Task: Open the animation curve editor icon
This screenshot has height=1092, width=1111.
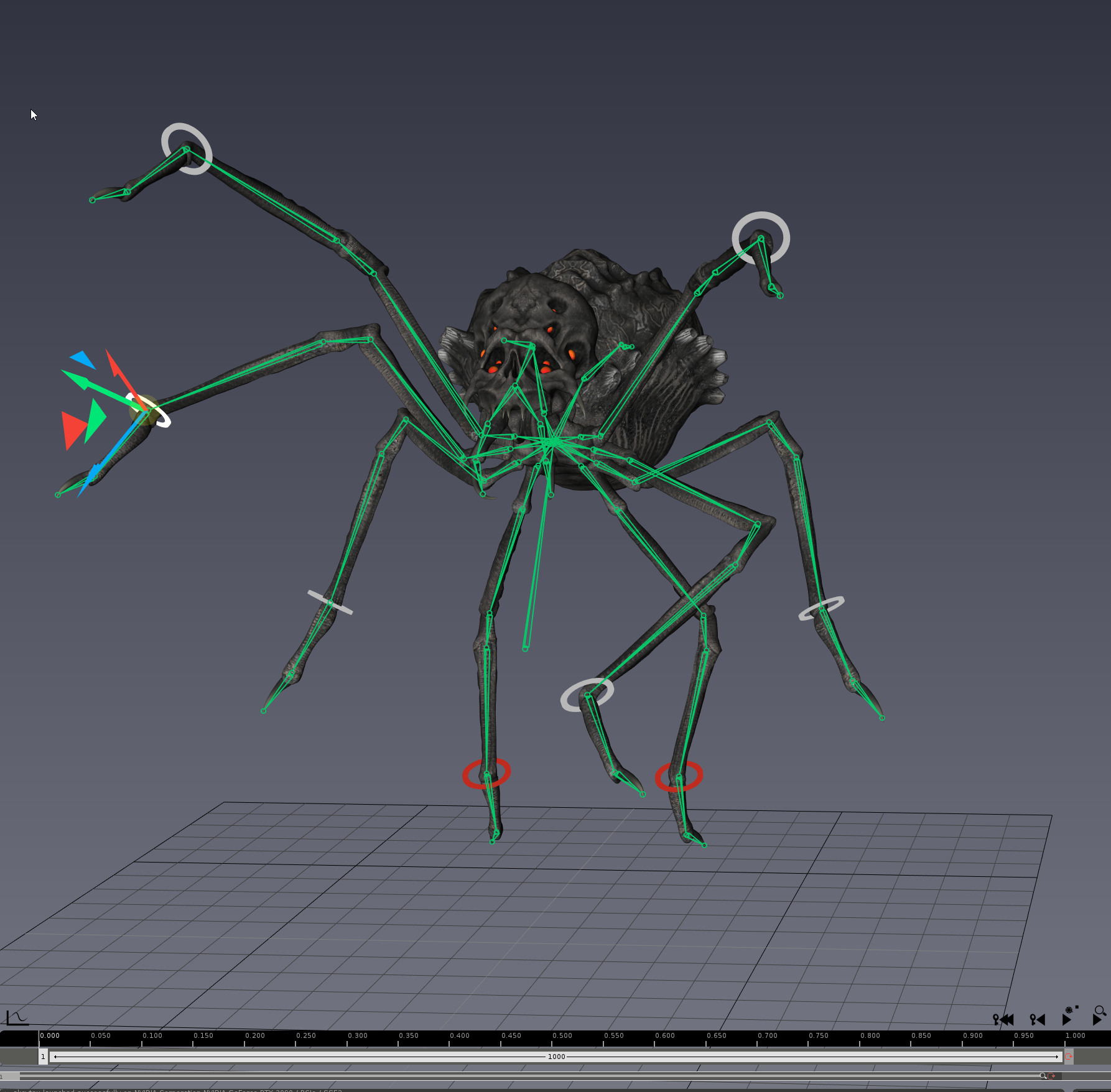Action: [x=17, y=1018]
